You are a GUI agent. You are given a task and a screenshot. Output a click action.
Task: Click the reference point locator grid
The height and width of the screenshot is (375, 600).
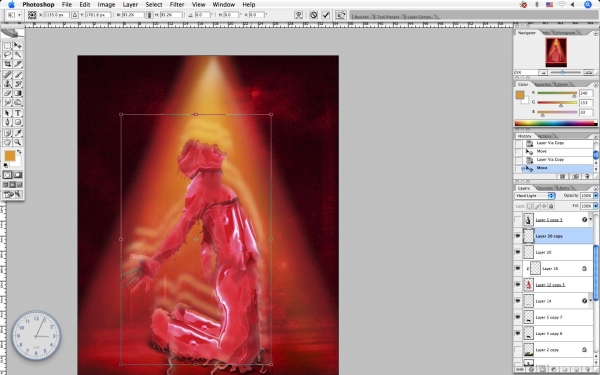coord(32,15)
